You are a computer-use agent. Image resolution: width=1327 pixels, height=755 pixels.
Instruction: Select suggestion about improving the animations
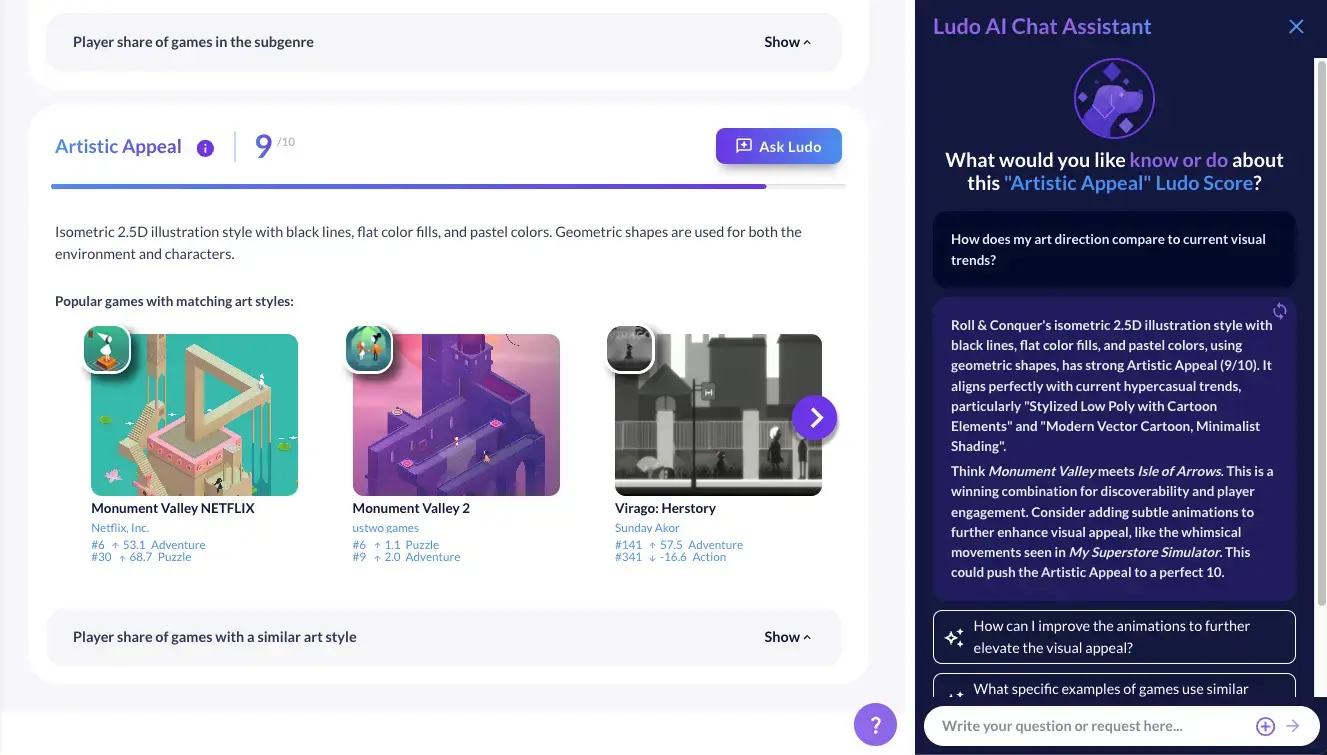1114,637
